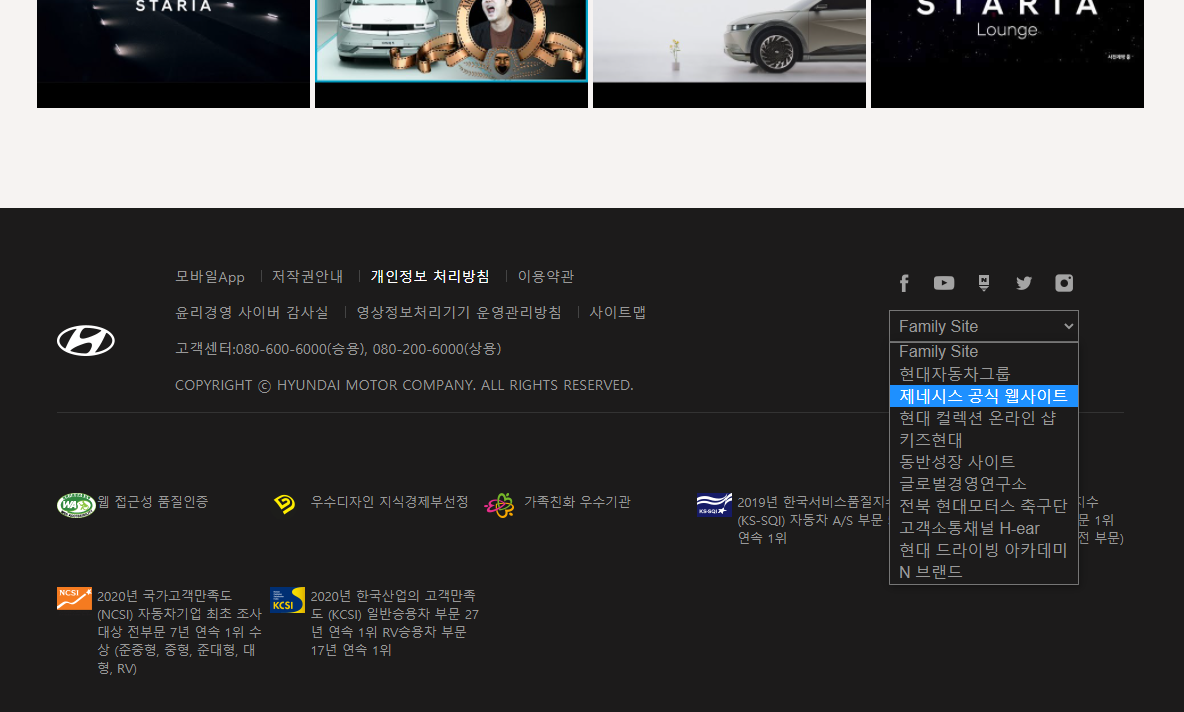Open the 이용약관 terms link
Image resolution: width=1184 pixels, height=712 pixels.
tap(545, 276)
